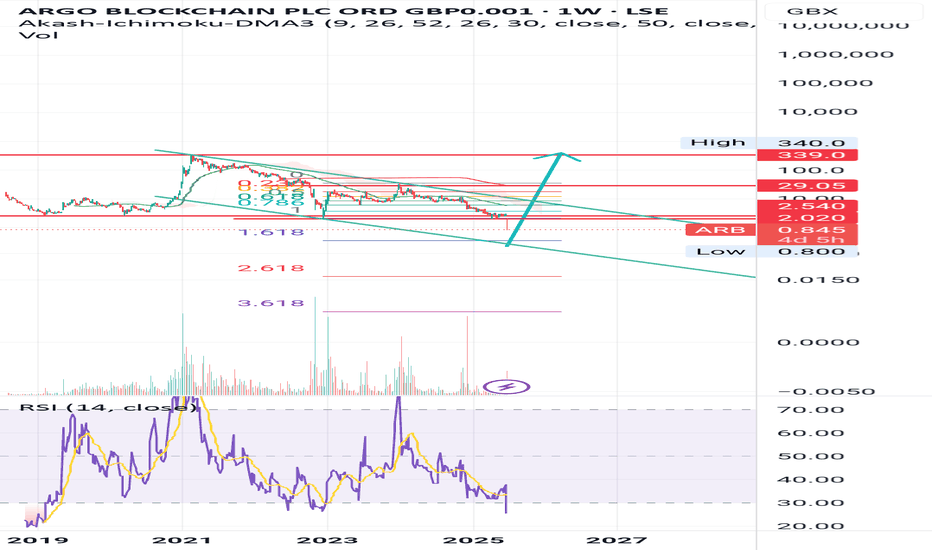The width and height of the screenshot is (932, 550).
Task: Click the 100,000 price scale value
Action: (826, 83)
